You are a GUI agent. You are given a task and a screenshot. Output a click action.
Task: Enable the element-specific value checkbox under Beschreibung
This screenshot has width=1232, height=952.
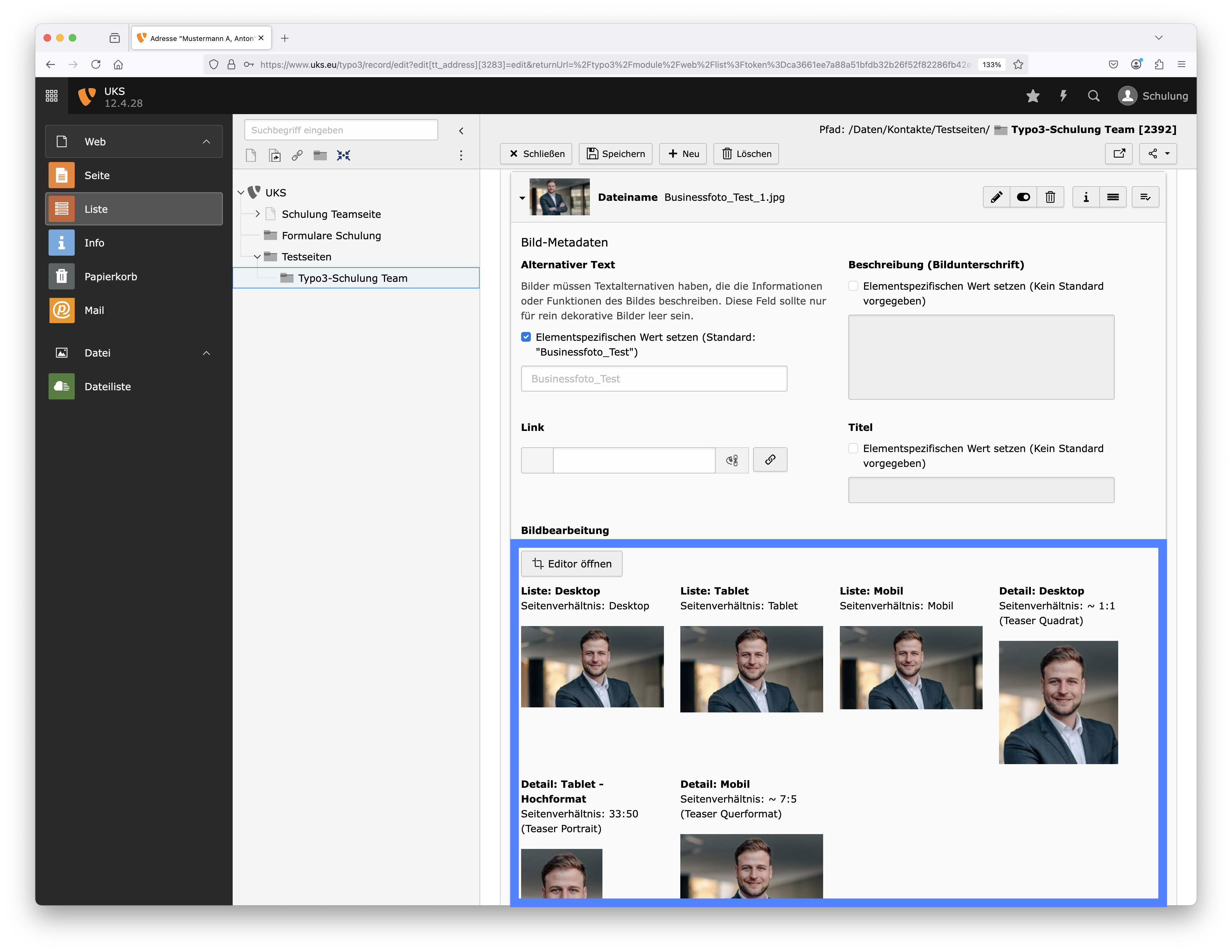[853, 286]
